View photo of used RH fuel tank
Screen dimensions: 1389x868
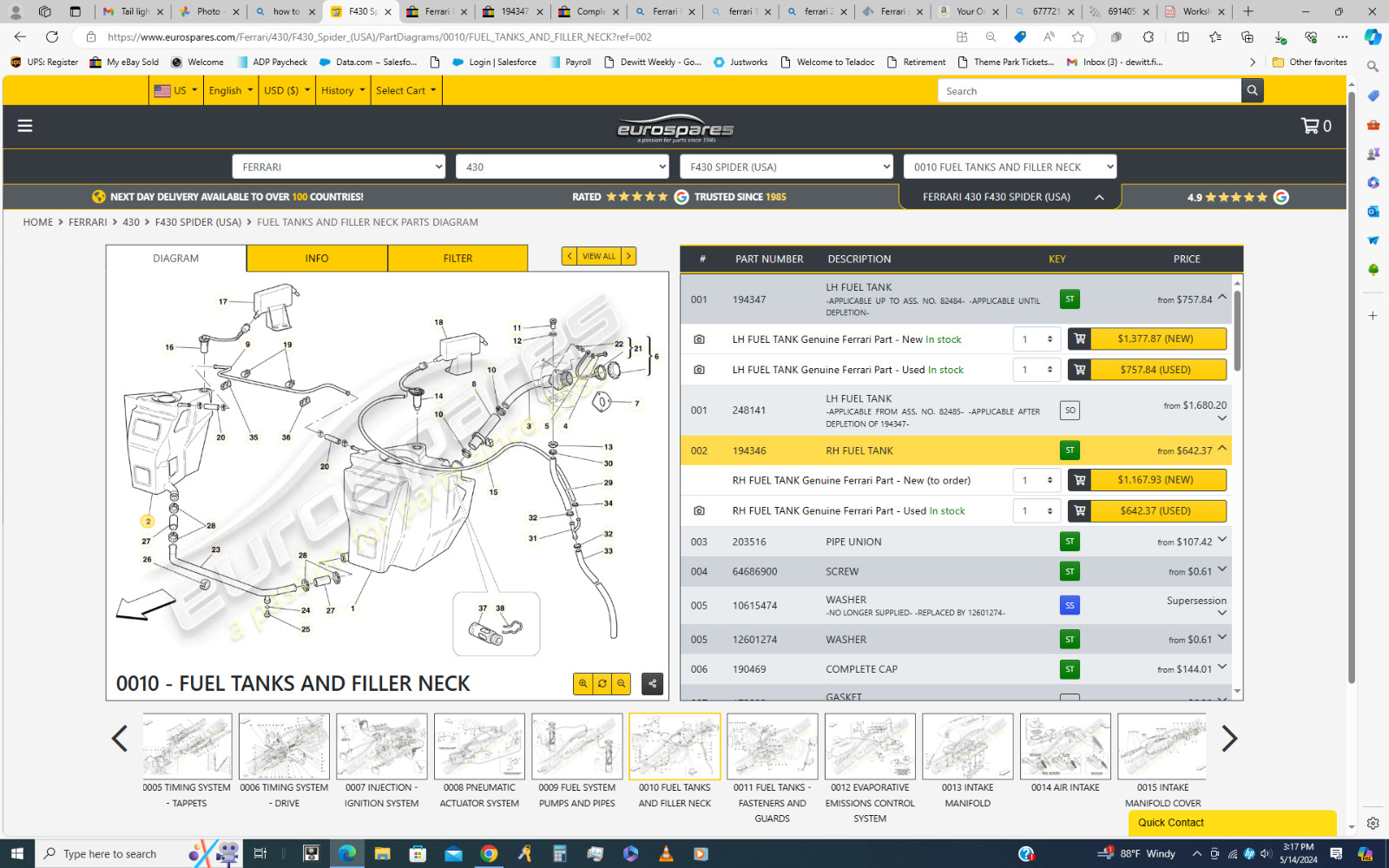click(x=699, y=511)
